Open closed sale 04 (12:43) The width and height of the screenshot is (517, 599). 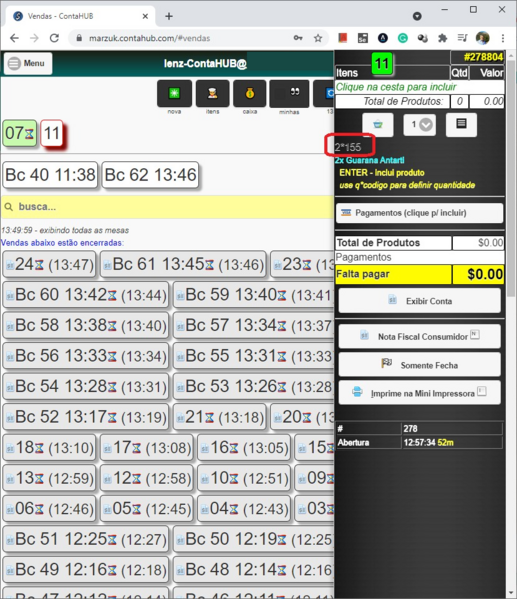coord(244,509)
